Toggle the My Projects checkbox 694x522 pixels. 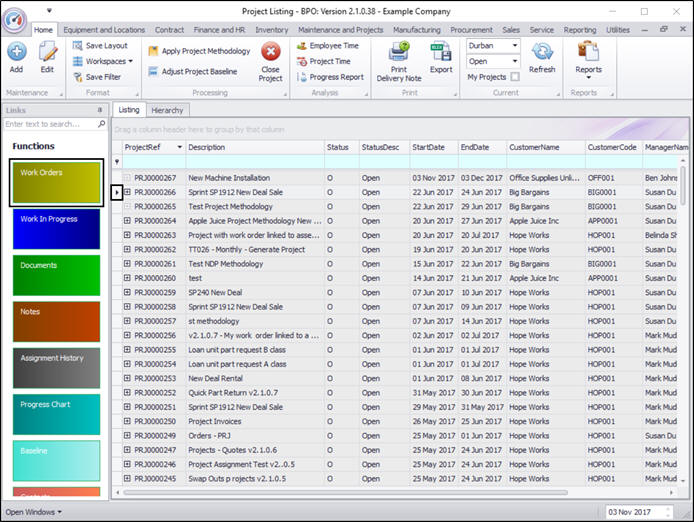(x=515, y=77)
